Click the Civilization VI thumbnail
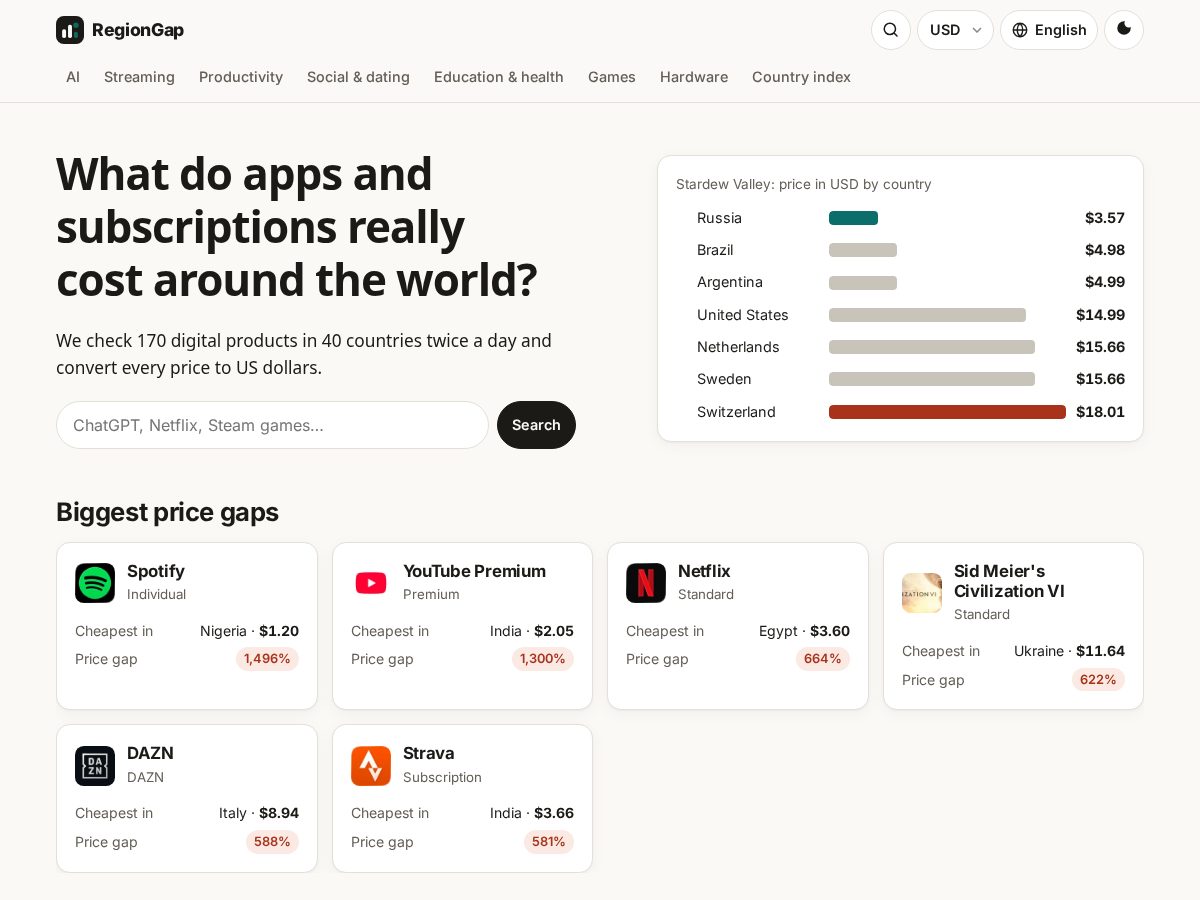Viewport: 1200px width, 900px height. 922,593
